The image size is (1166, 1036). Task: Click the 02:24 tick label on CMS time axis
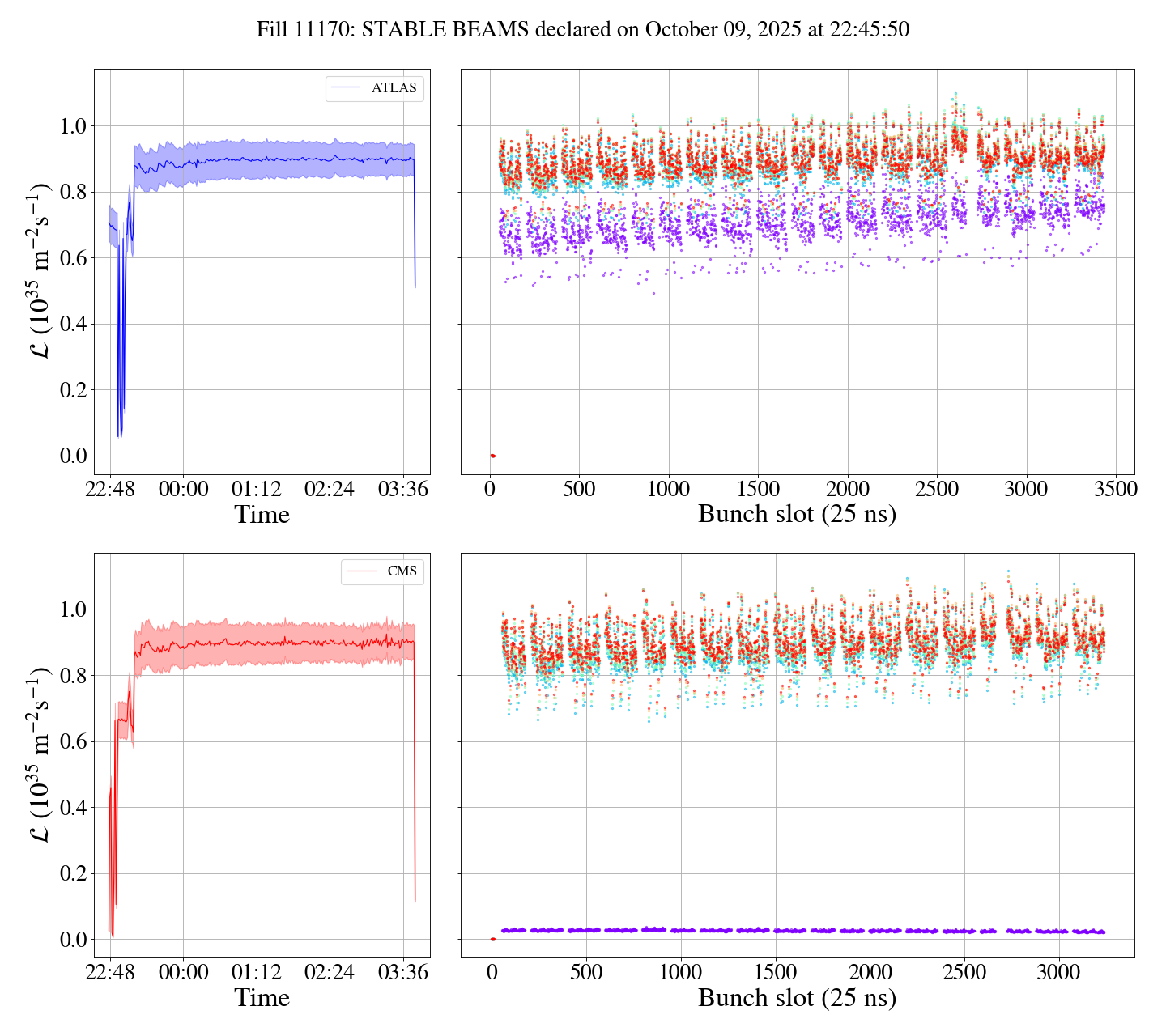tap(330, 972)
